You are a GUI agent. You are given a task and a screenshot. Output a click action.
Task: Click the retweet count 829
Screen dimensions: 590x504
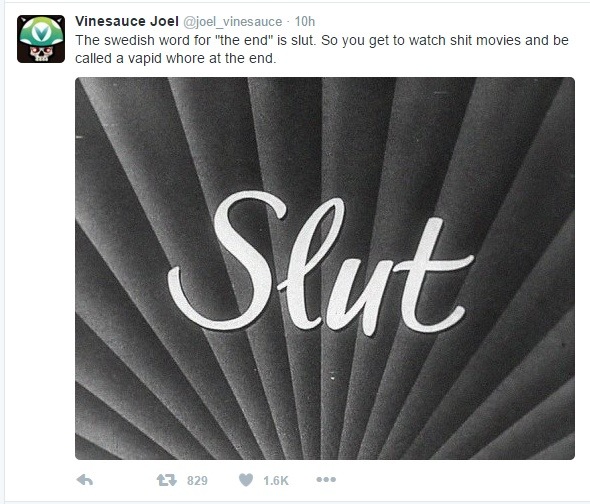[x=197, y=481]
